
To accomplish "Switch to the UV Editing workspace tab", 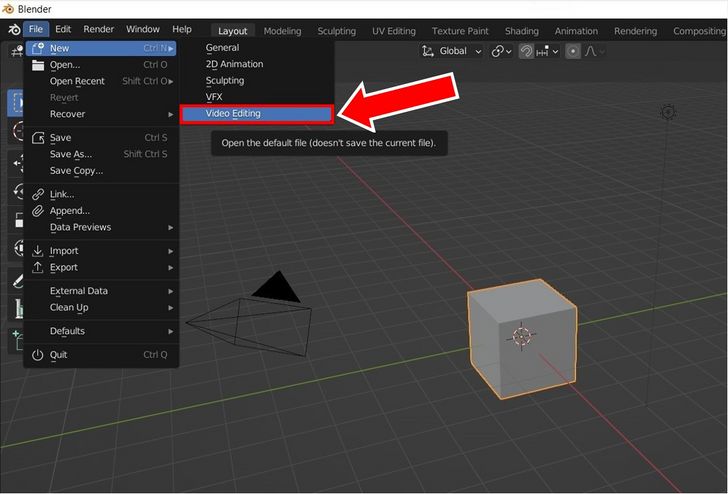I will (394, 31).
